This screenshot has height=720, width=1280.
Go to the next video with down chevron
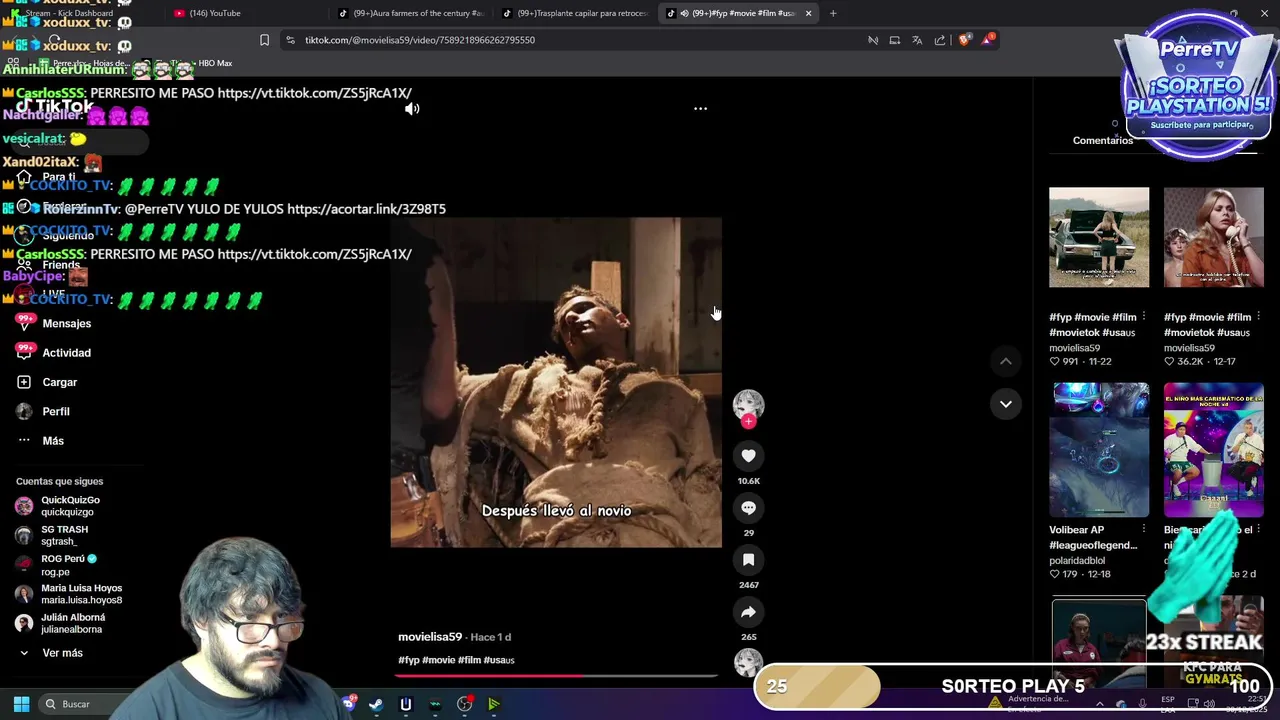[1006, 404]
